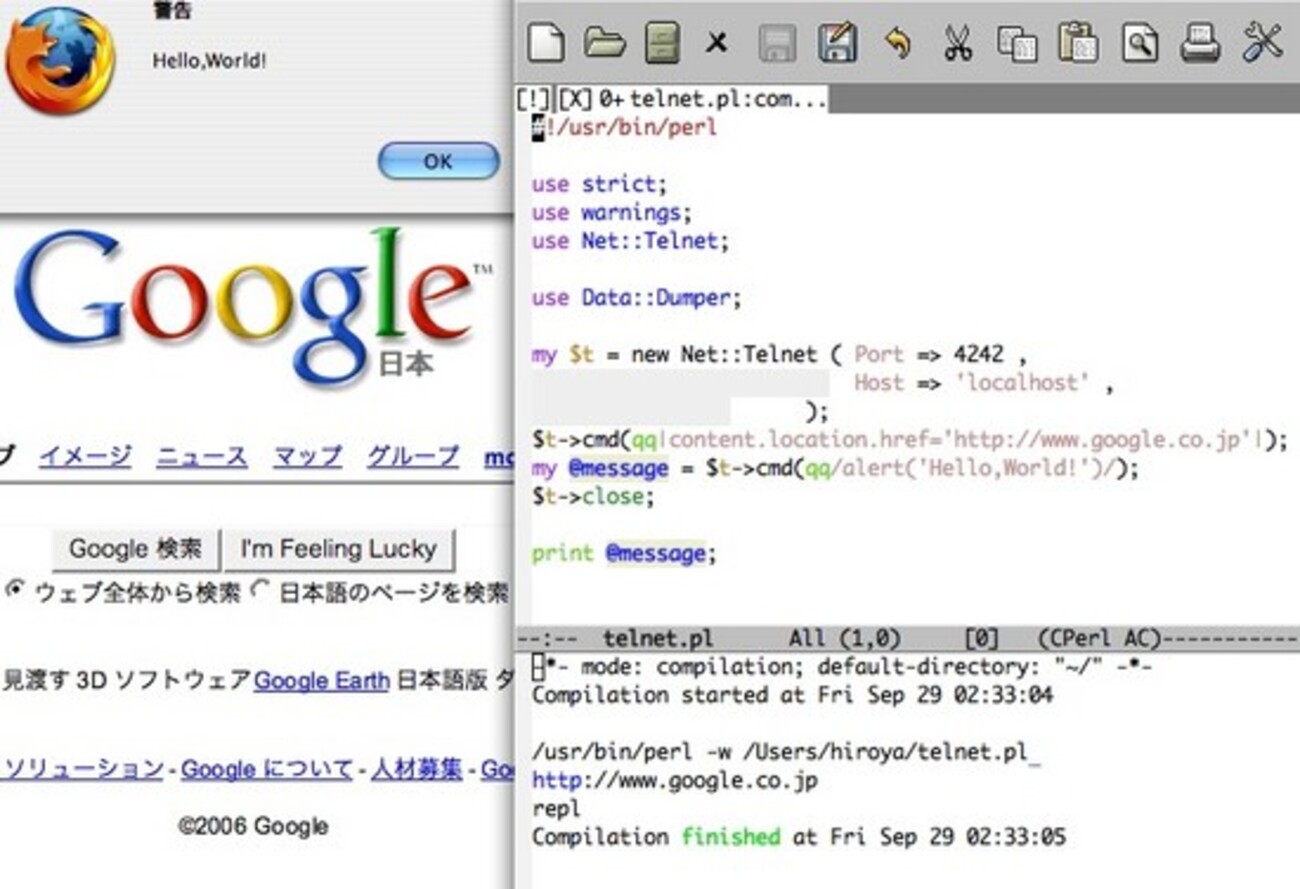Search the buffer with the magnifier icon

[x=1139, y=43]
